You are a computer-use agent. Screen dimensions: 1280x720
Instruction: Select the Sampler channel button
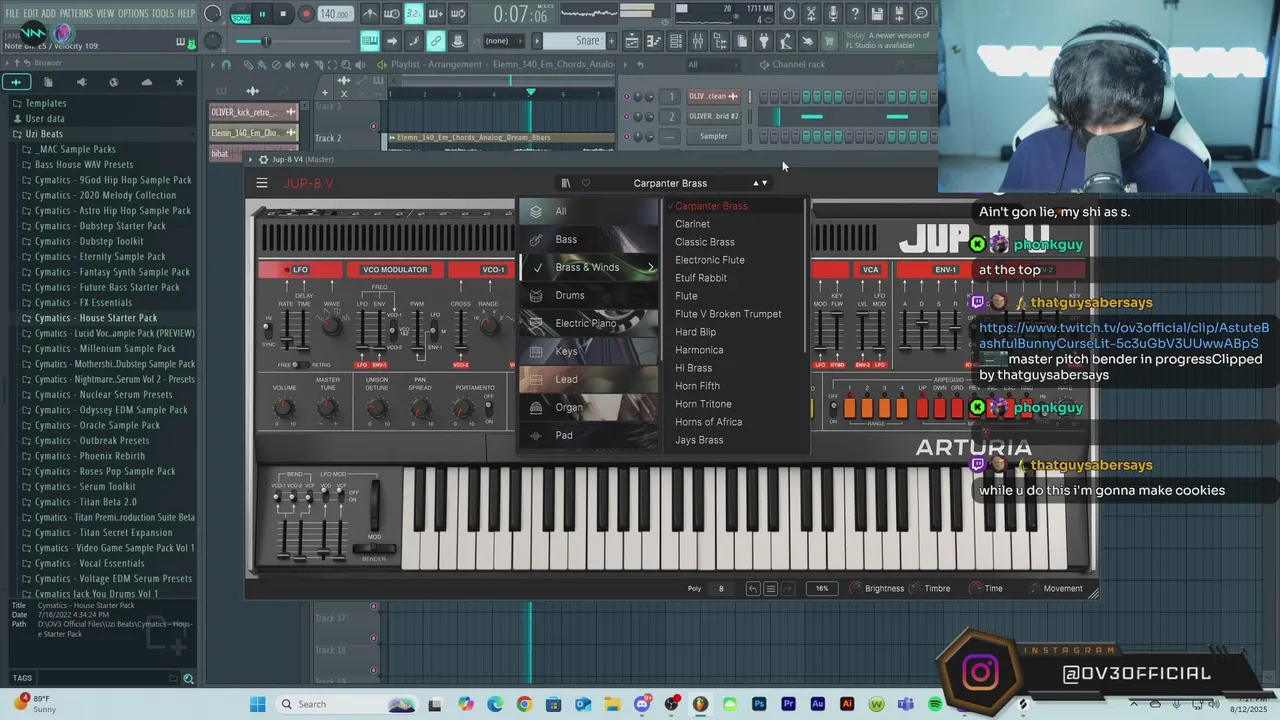(x=713, y=136)
